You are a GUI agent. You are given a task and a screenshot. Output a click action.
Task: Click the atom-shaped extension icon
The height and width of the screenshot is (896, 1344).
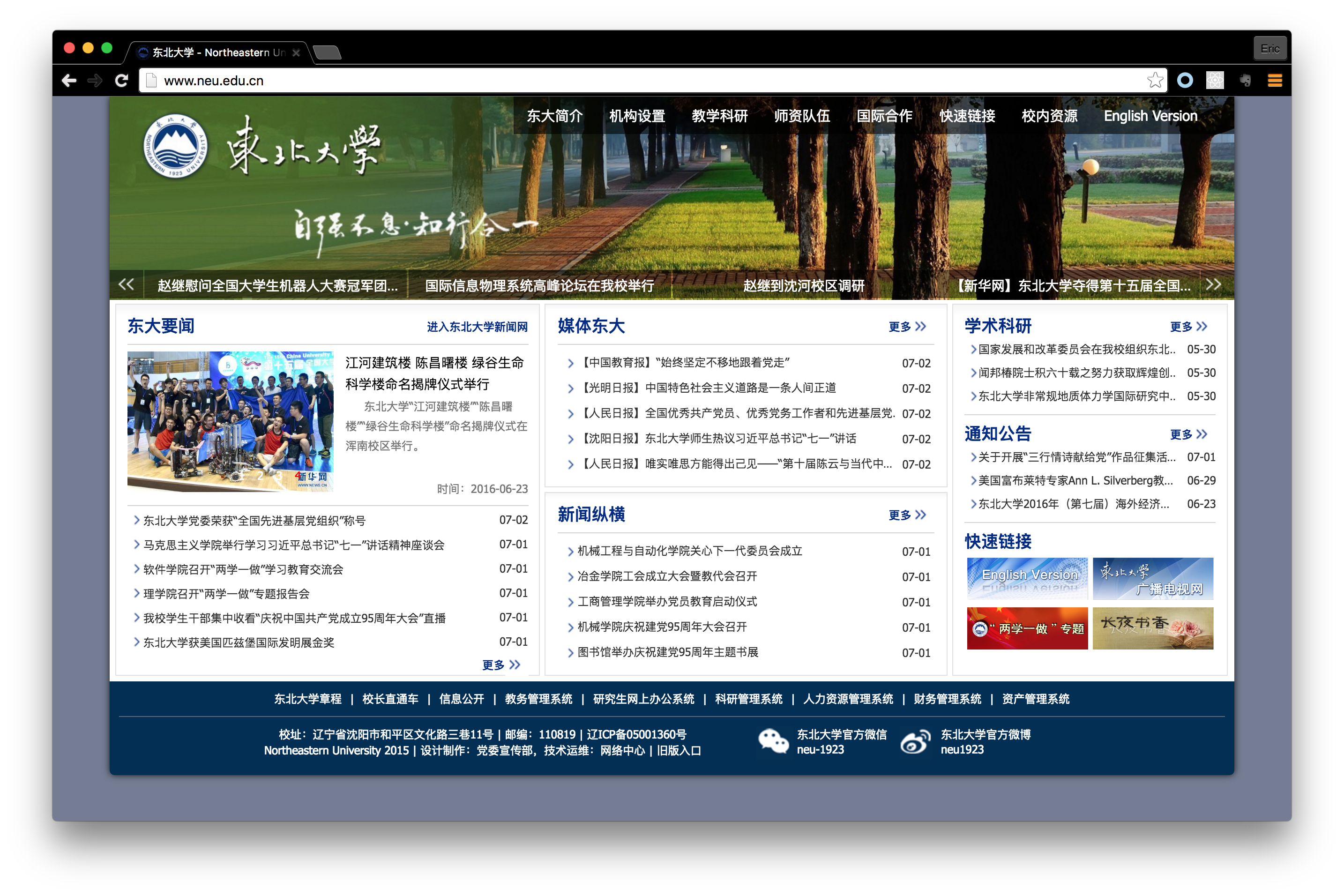pyautogui.click(x=1215, y=81)
